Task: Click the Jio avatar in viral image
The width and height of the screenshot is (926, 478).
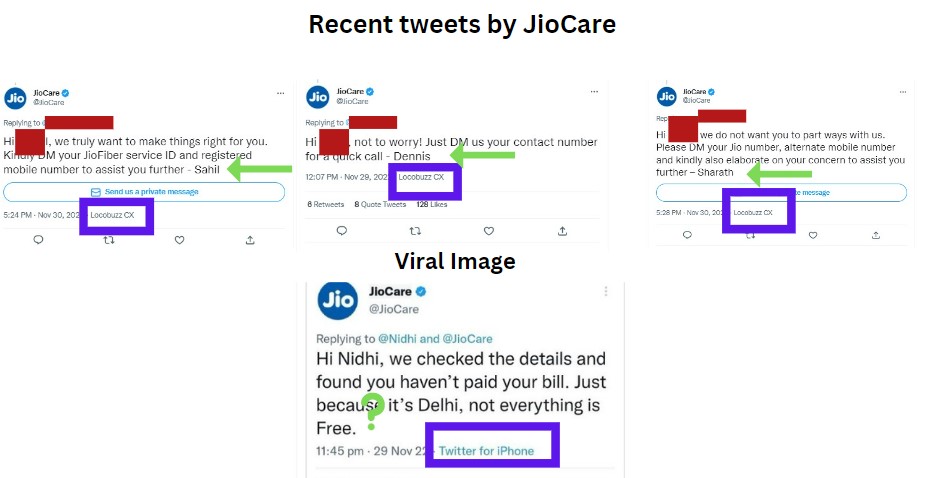Action: coord(338,300)
